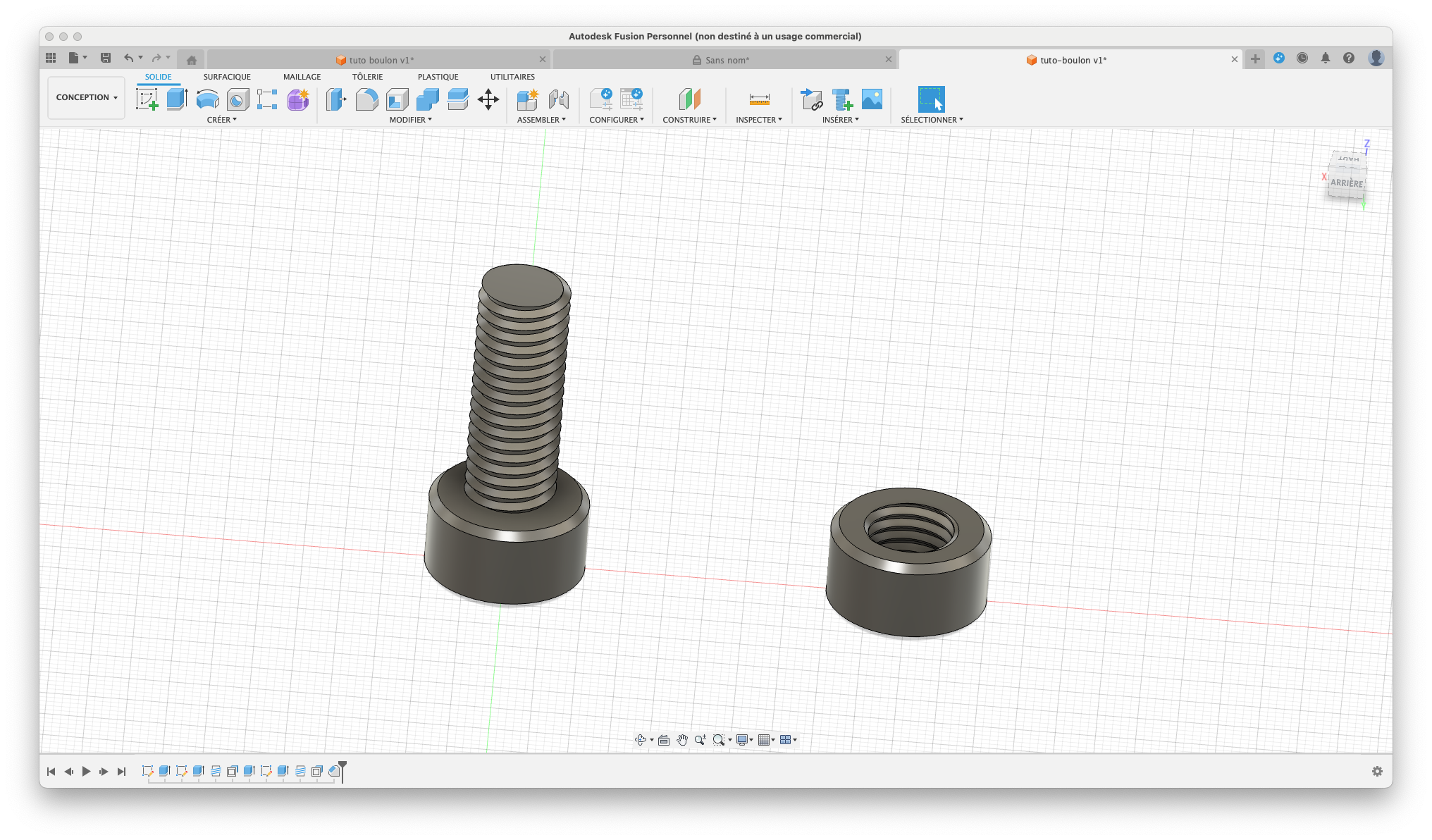The image size is (1432, 840).
Task: Click the Insert Derive icon
Action: (x=811, y=99)
